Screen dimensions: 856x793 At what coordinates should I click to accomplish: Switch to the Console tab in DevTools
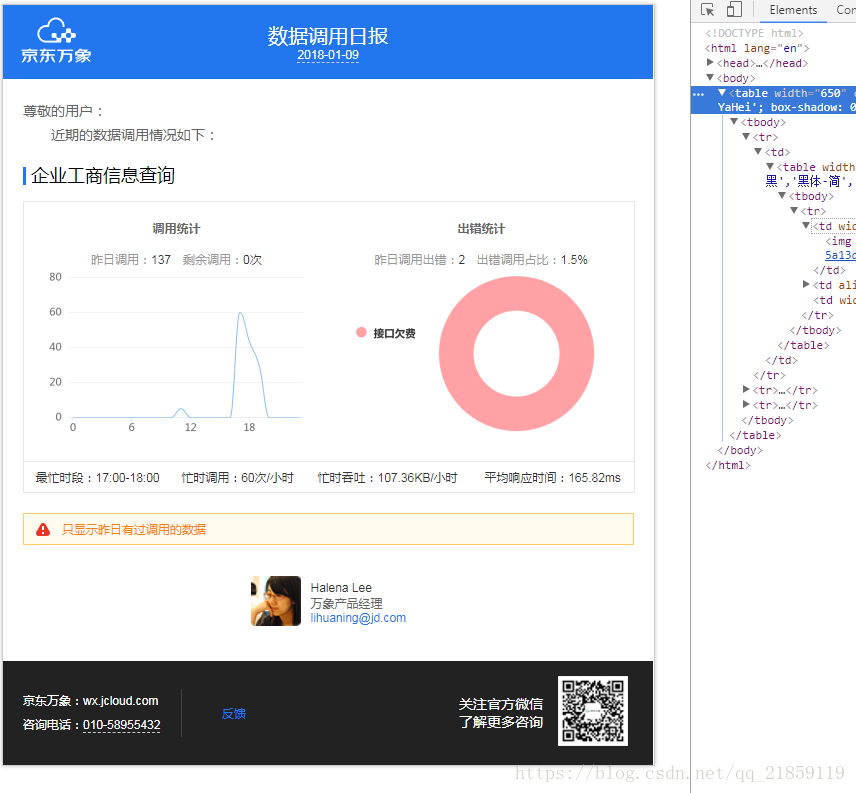click(846, 10)
